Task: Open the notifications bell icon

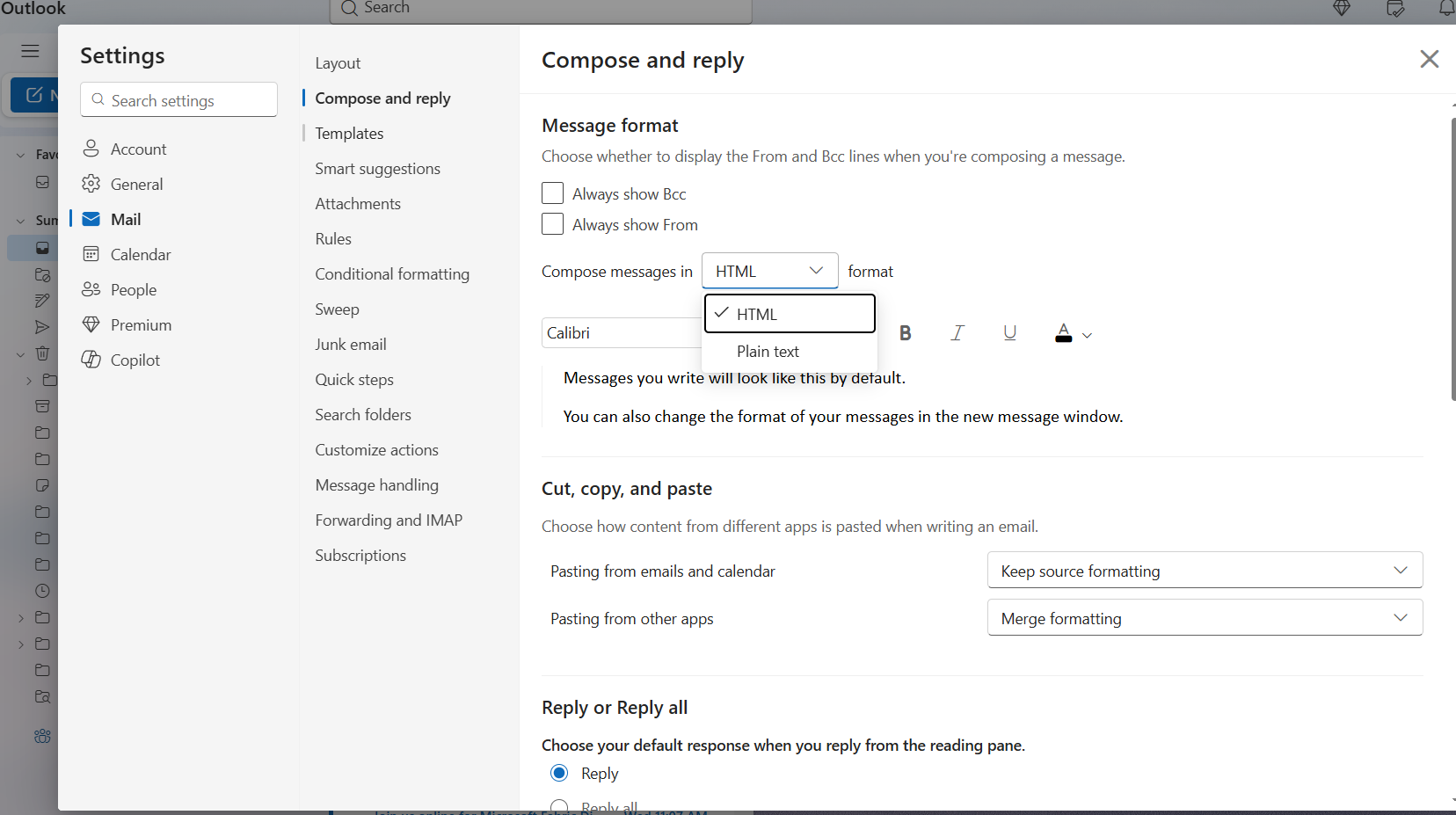Action: click(x=1445, y=9)
